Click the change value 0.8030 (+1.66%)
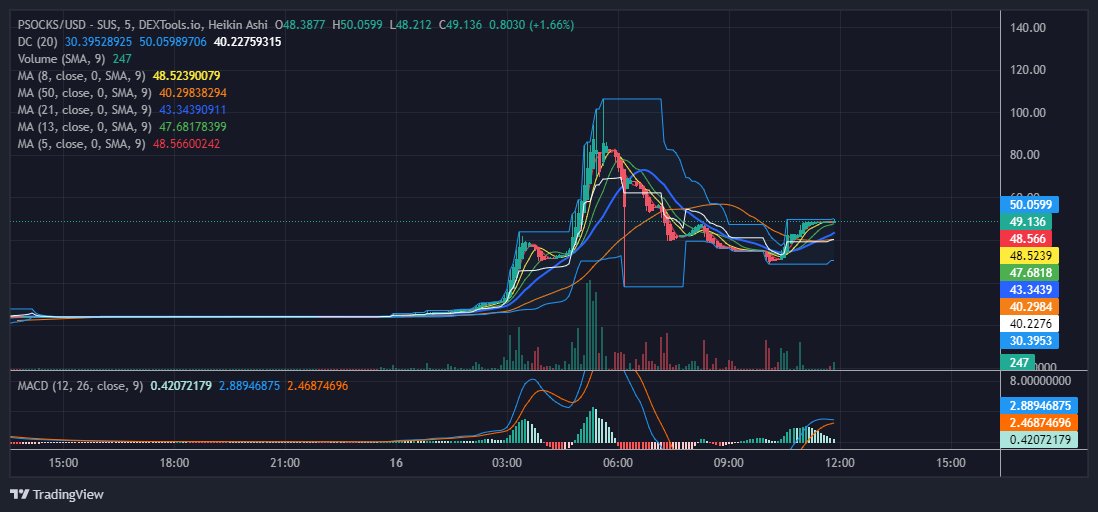Image resolution: width=1098 pixels, height=512 pixels. click(531, 25)
